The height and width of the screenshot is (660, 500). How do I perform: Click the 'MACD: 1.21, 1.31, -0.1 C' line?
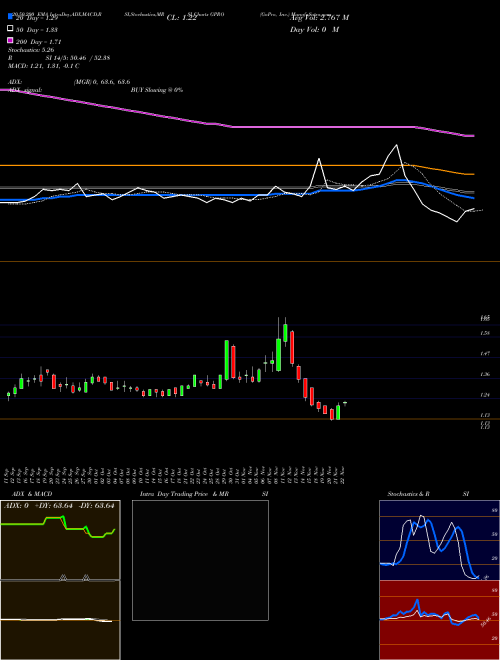[x=44, y=66]
